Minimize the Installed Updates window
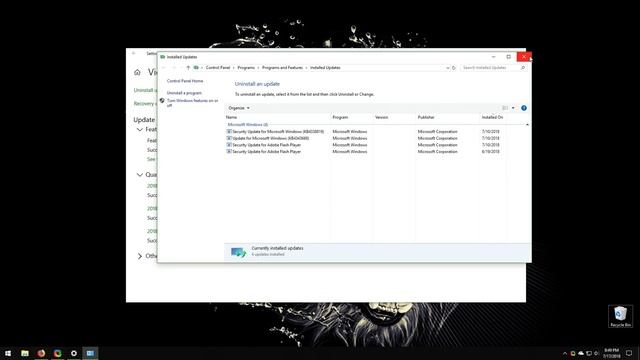The image size is (640, 360). pos(493,57)
